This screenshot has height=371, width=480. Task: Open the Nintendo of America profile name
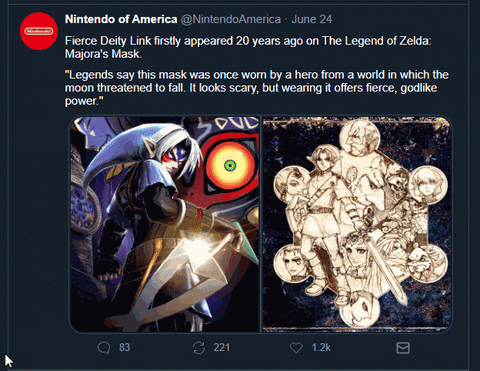[121, 19]
